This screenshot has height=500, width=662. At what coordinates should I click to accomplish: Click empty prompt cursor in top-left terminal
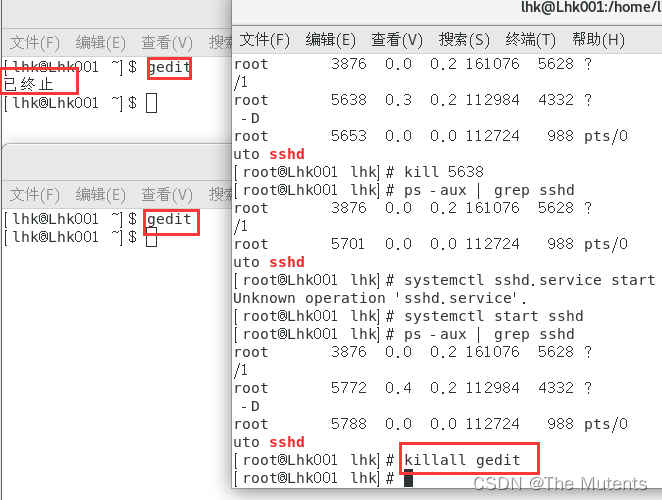[x=152, y=103]
